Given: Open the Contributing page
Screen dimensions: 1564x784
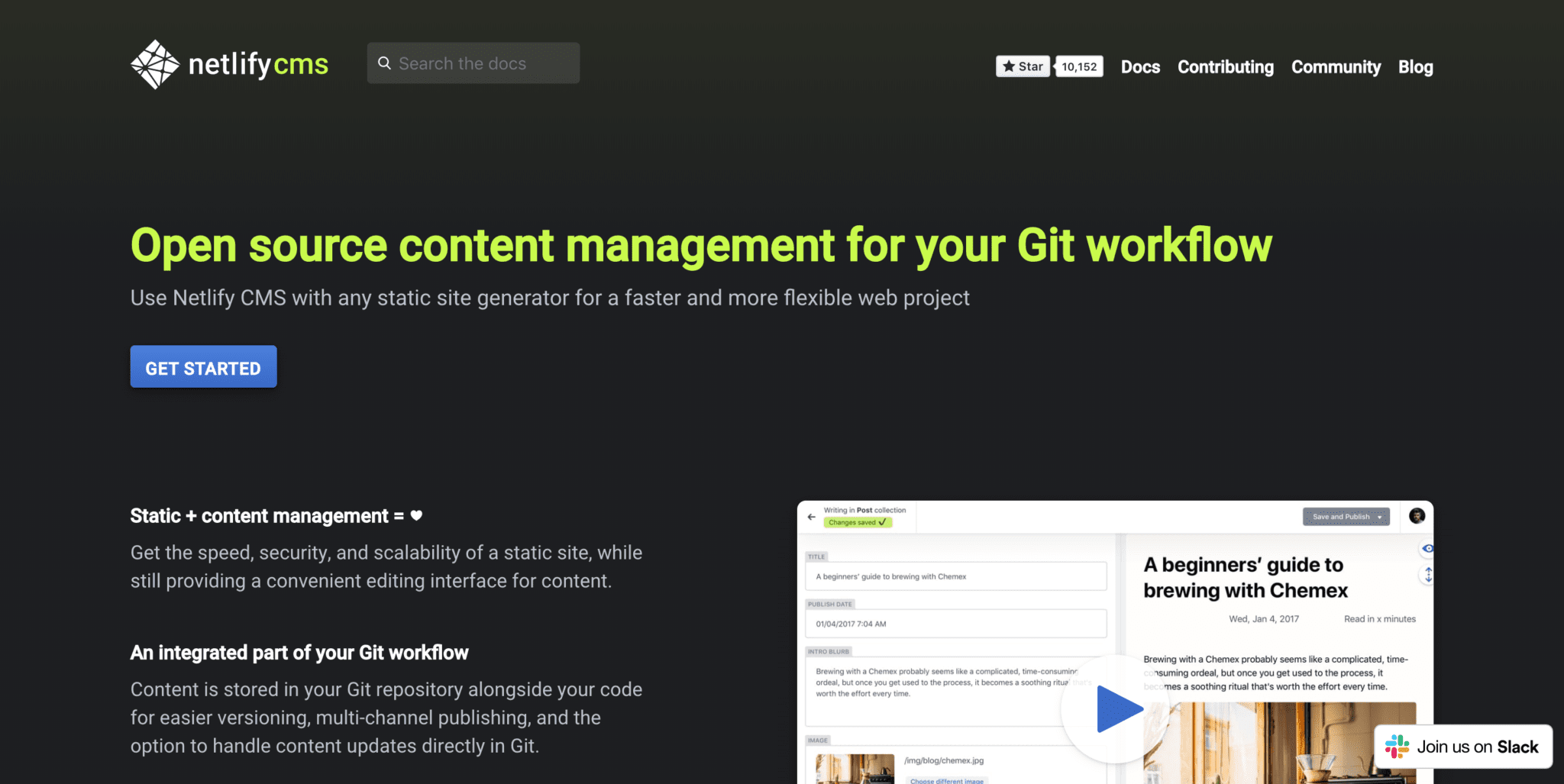Looking at the screenshot, I should (1225, 67).
